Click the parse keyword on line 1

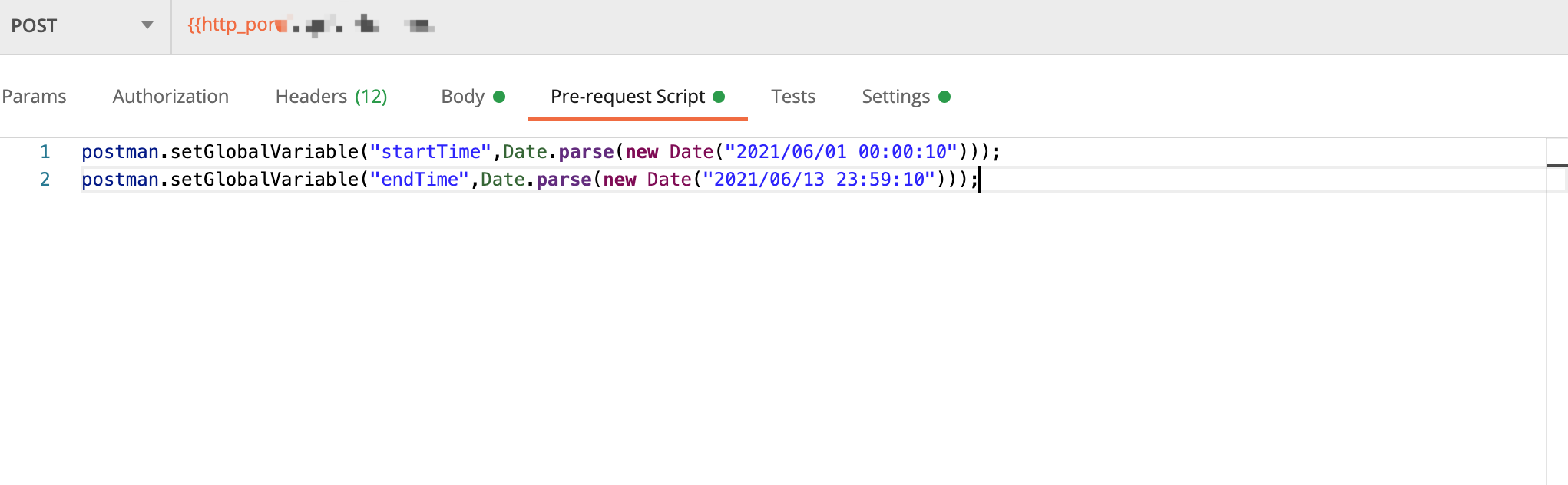click(x=586, y=152)
